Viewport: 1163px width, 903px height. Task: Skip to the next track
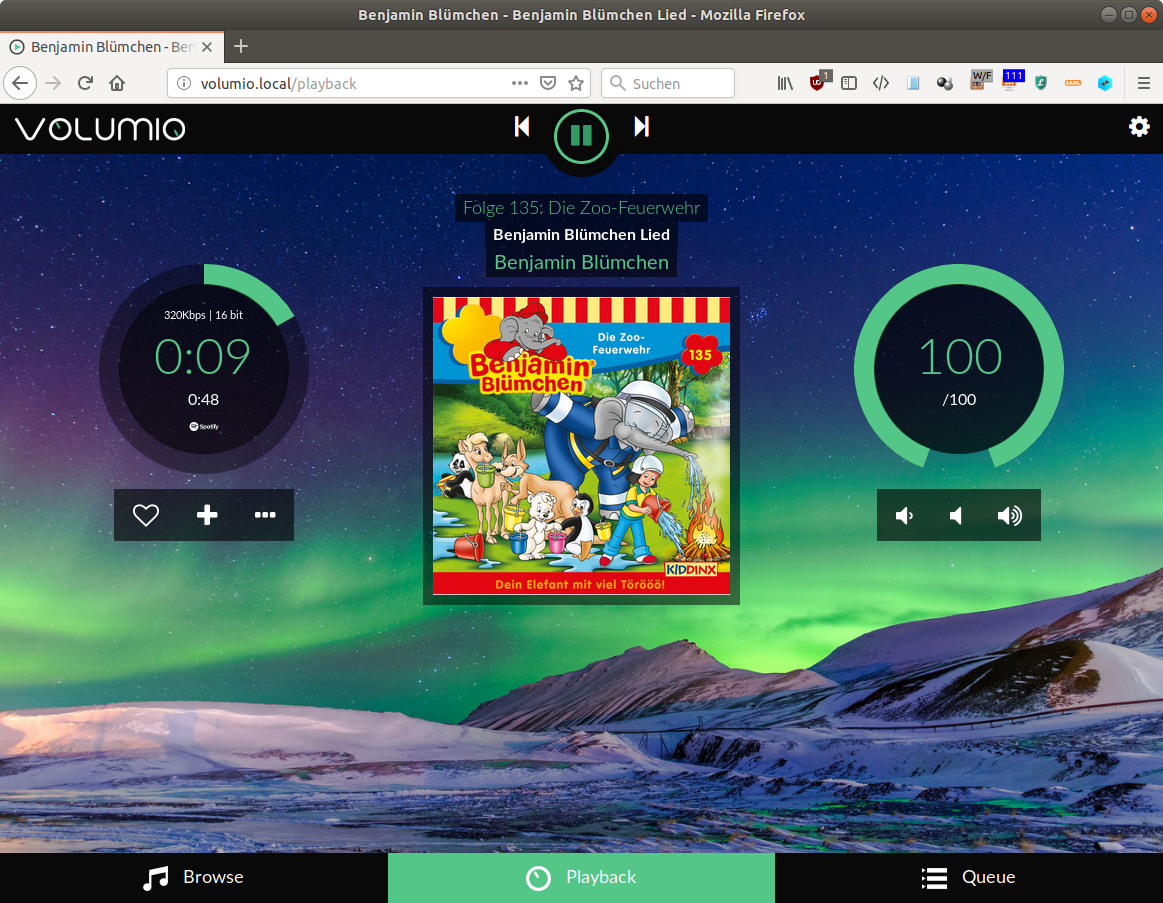[642, 127]
